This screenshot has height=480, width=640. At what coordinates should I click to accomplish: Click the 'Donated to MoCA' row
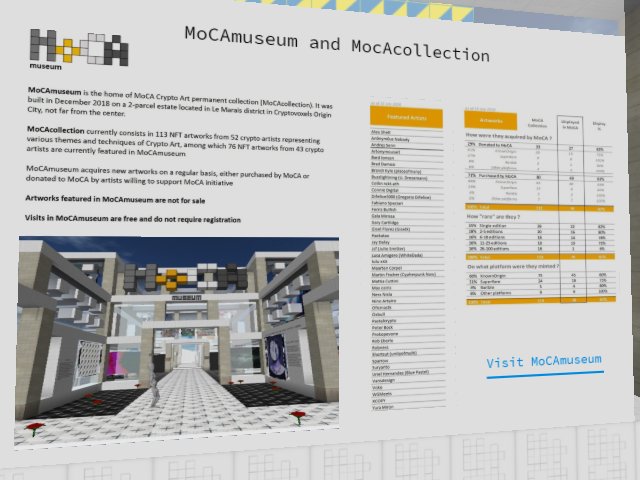[539, 146]
